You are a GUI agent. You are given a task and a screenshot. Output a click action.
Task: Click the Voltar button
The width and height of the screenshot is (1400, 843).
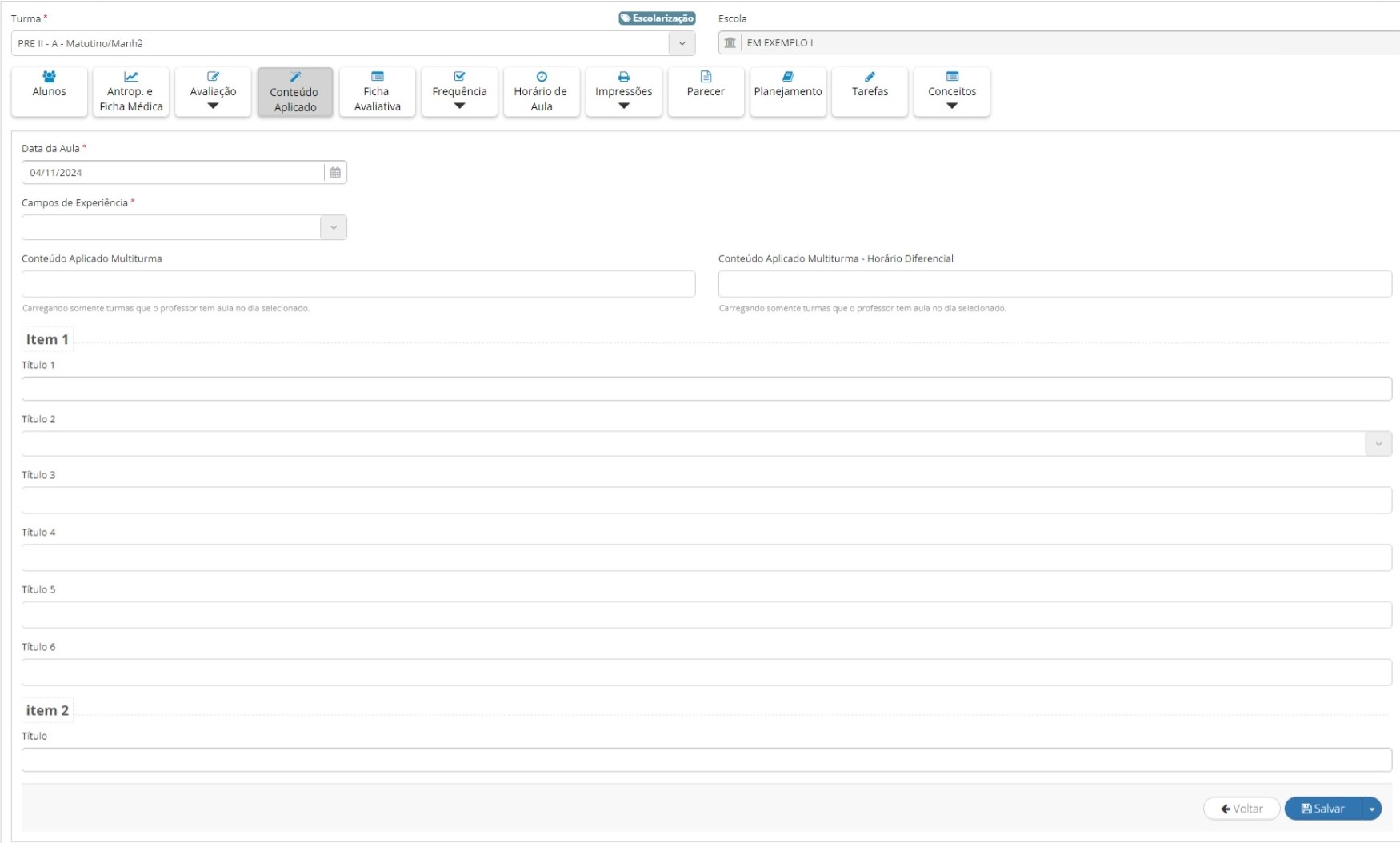(1242, 809)
